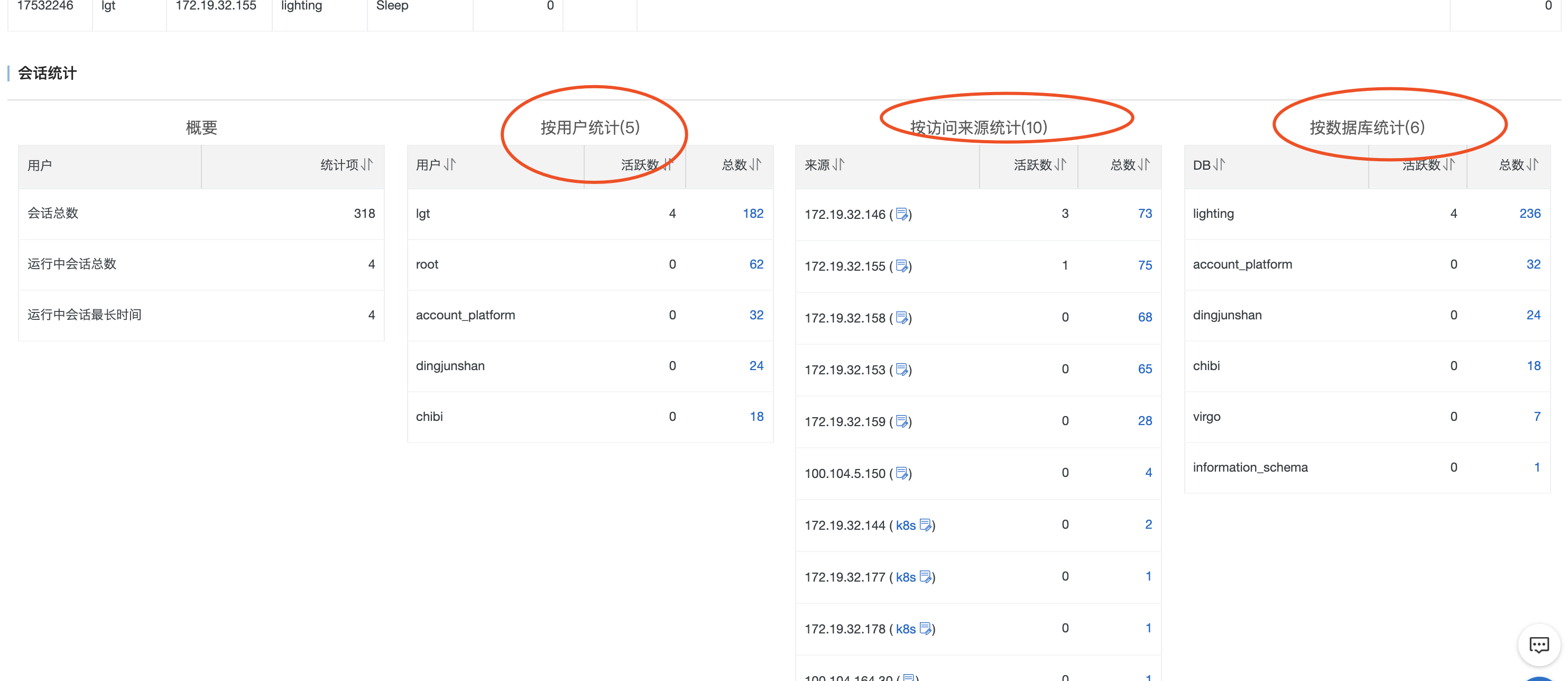
Task: Click the 会话统计 section heading
Action: point(48,73)
